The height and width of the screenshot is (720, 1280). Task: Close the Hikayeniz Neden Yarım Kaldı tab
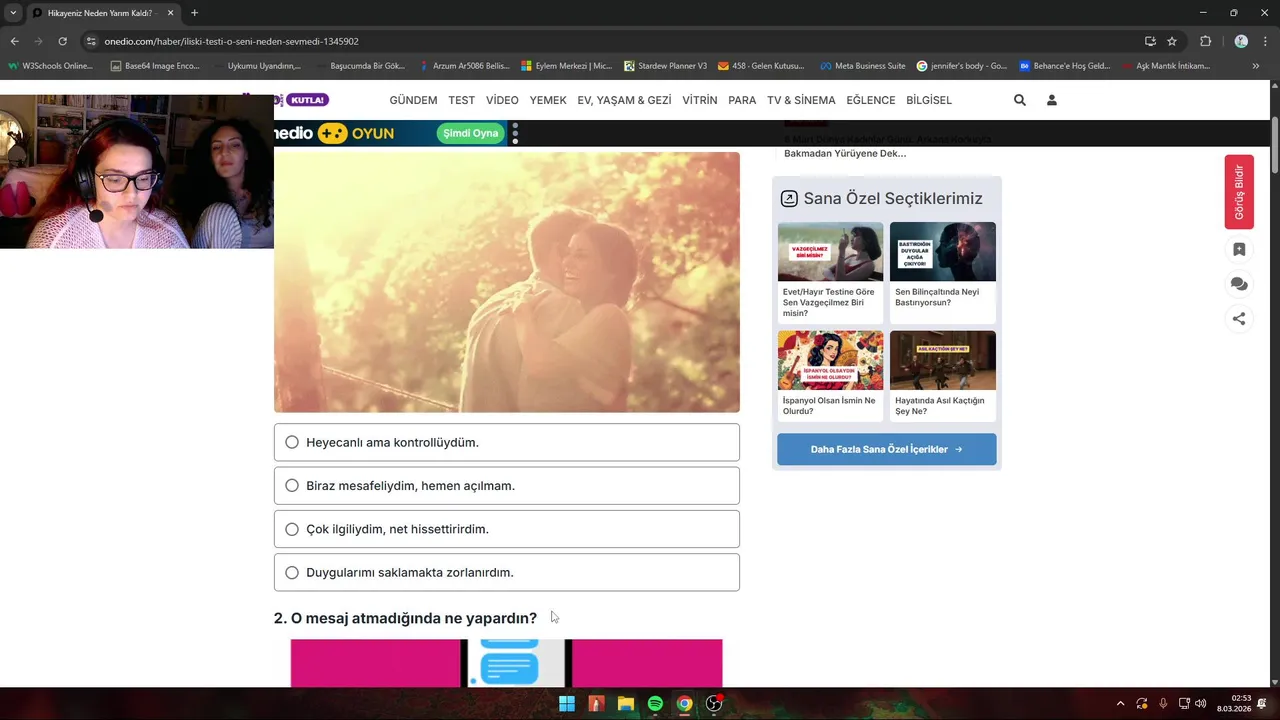coord(171,13)
